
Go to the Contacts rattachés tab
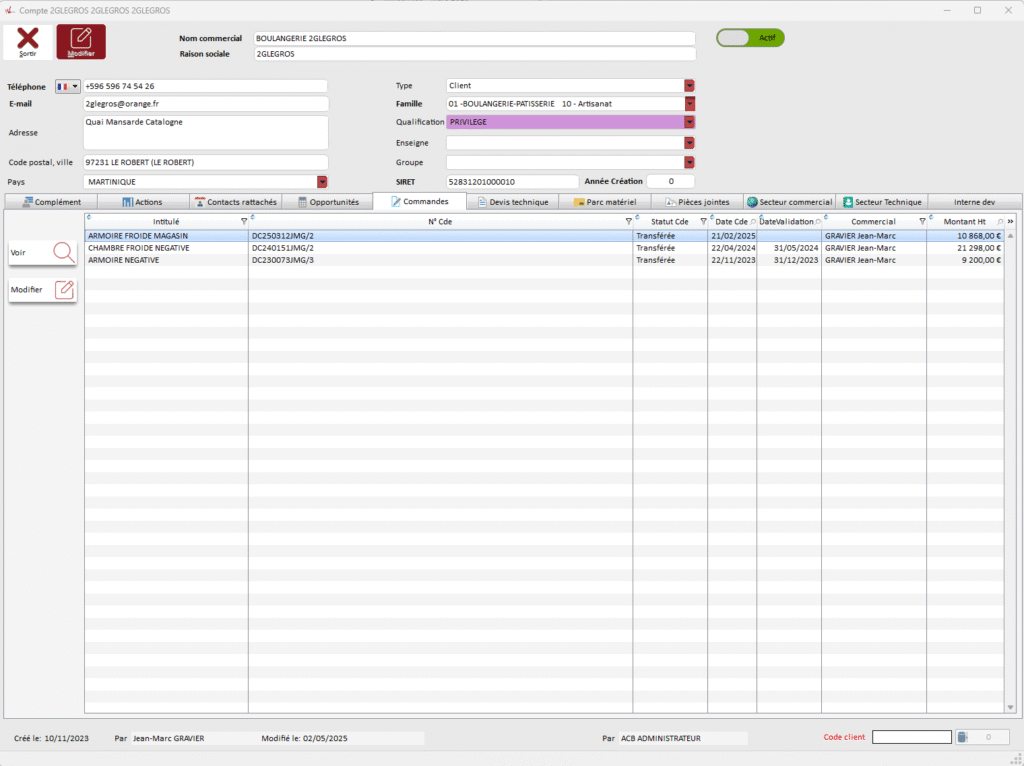pyautogui.click(x=236, y=202)
